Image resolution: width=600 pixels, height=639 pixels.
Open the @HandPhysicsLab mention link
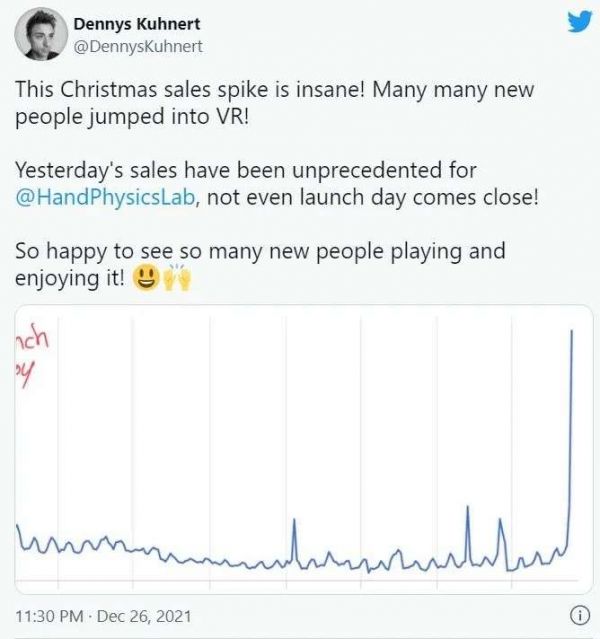pos(105,198)
